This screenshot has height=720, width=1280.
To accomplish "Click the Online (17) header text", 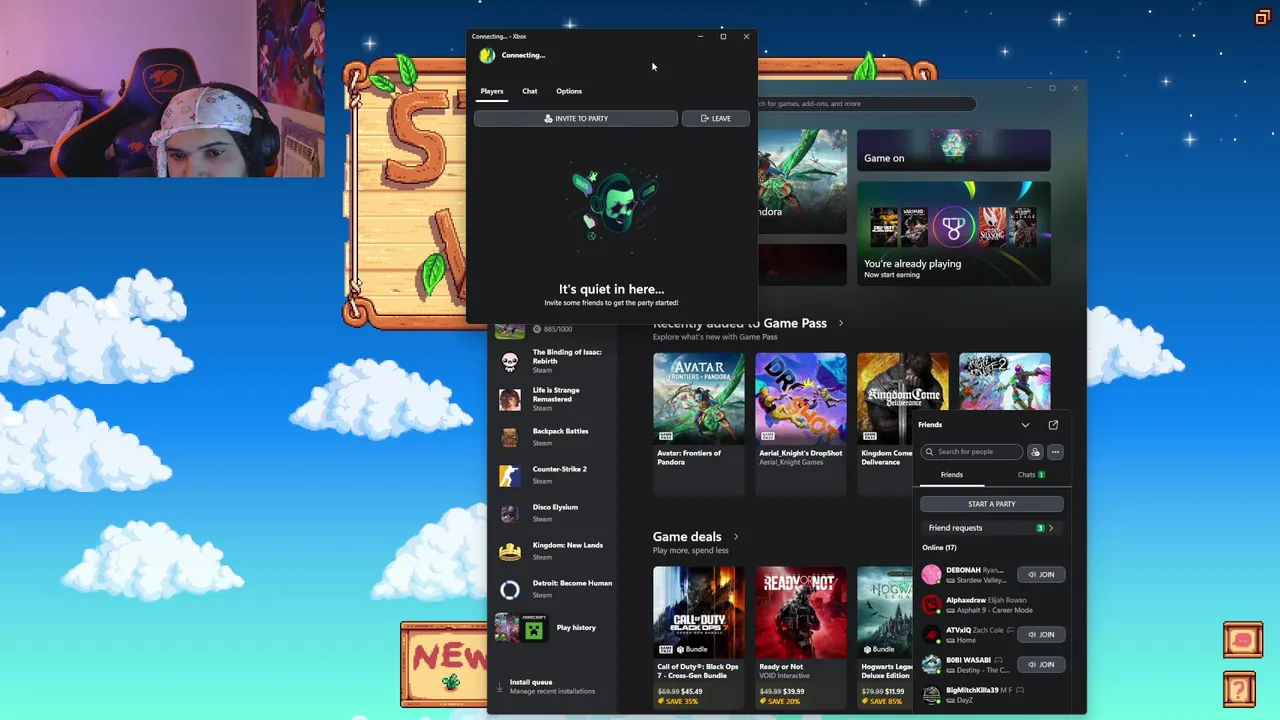I will 939,548.
